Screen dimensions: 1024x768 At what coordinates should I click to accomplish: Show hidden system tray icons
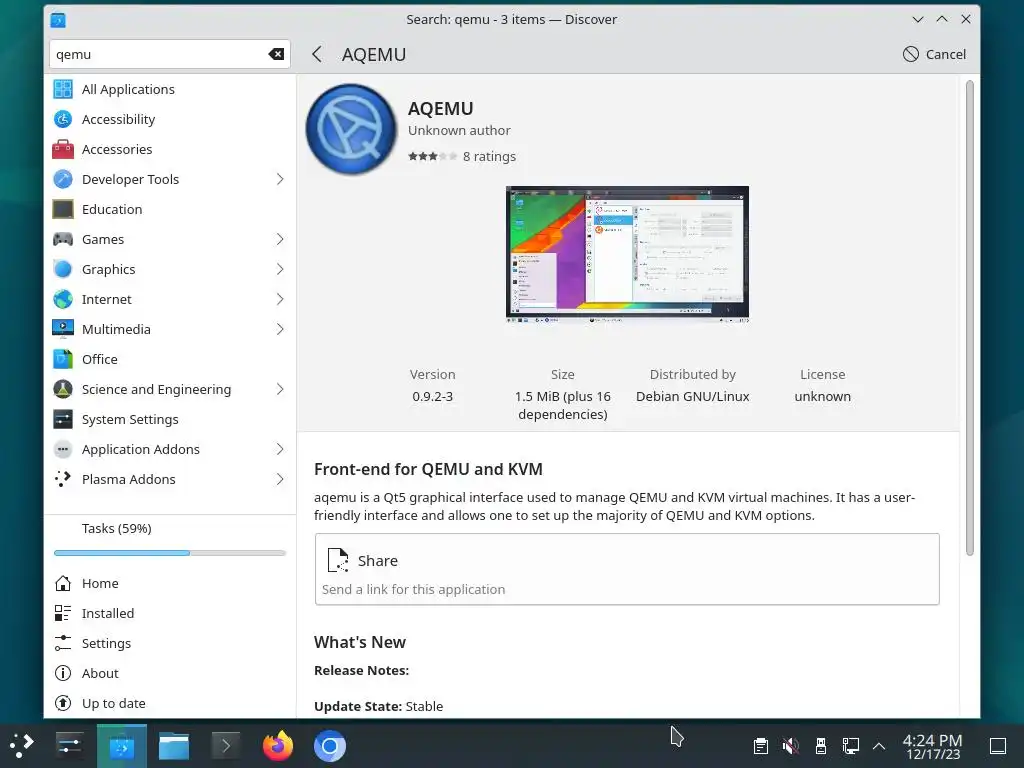tap(879, 746)
